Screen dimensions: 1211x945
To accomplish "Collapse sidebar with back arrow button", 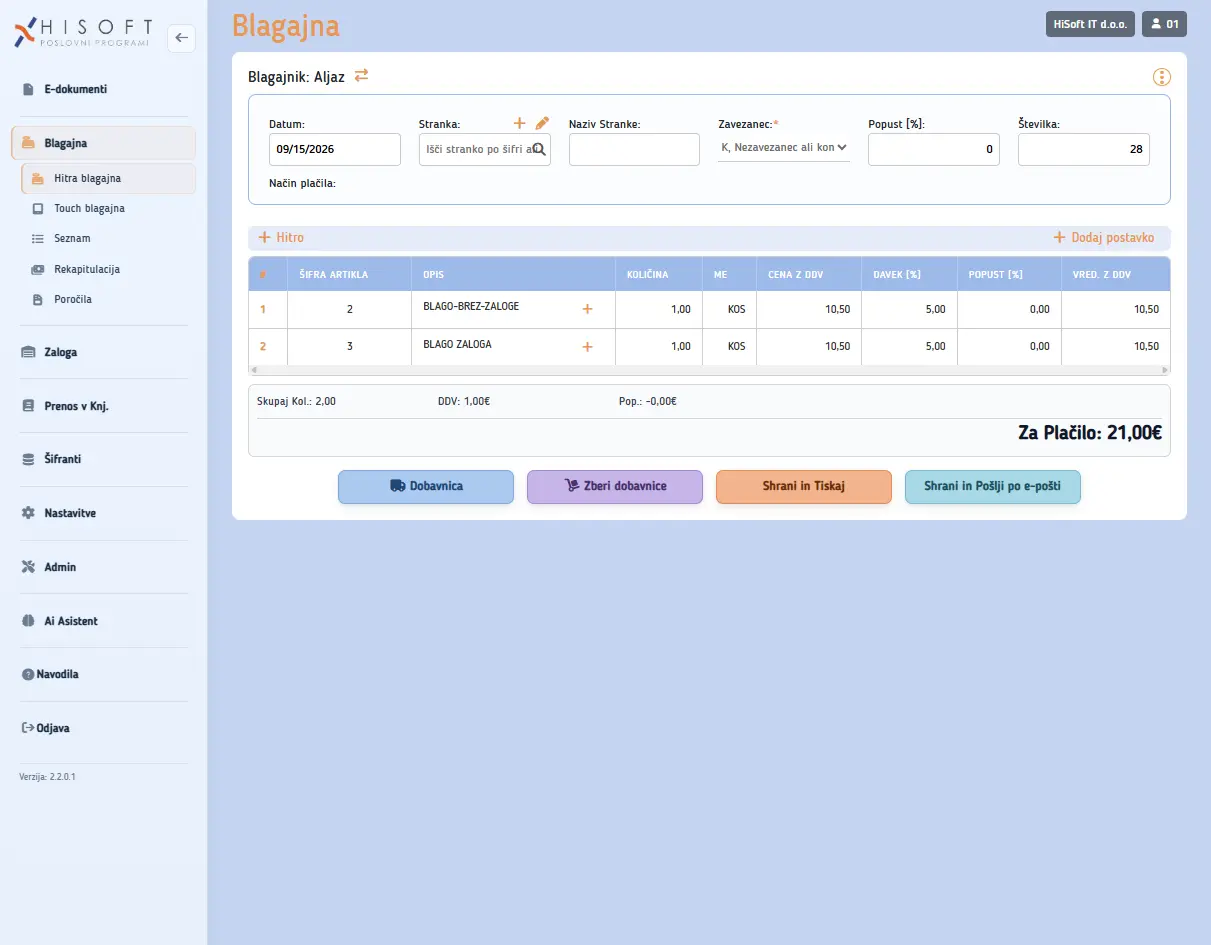I will click(181, 38).
